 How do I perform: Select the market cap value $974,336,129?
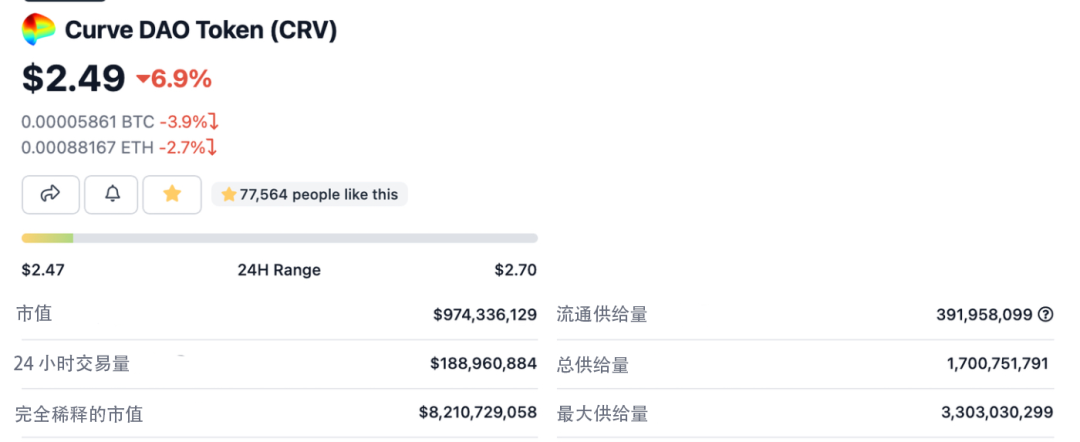(485, 314)
